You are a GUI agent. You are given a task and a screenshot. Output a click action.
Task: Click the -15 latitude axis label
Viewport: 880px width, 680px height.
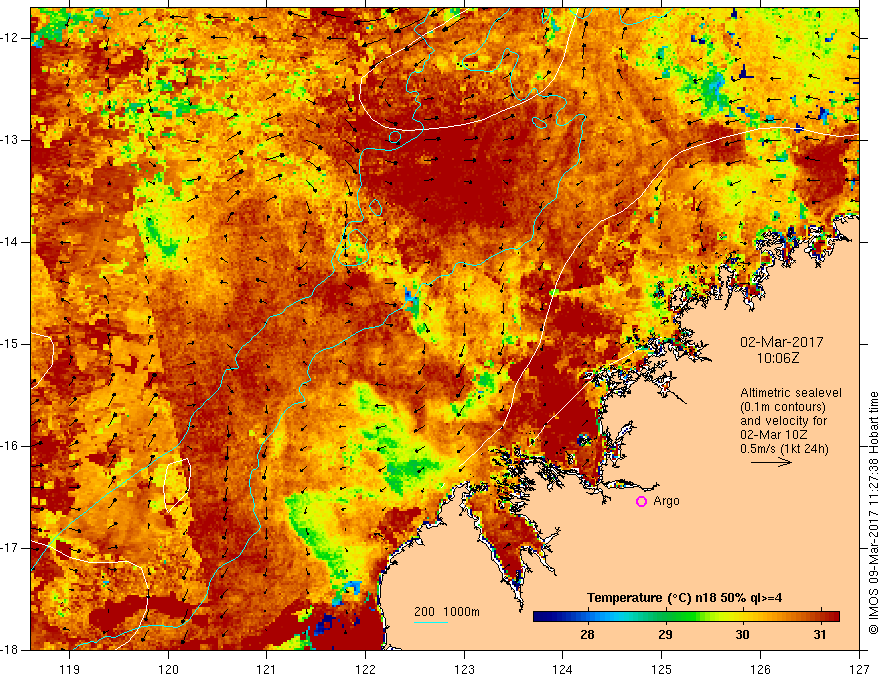coord(10,344)
